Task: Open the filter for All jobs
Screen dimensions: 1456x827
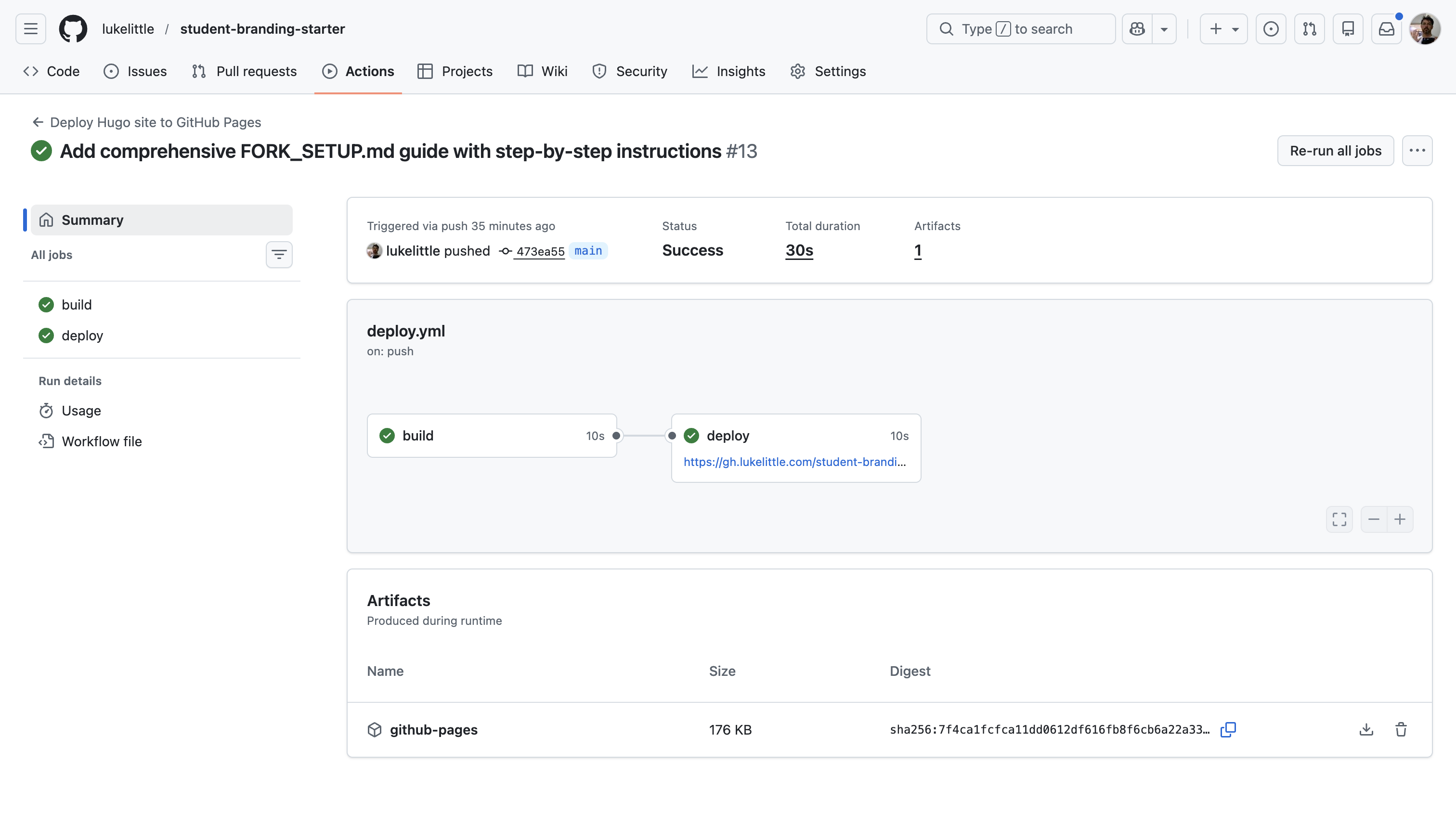Action: click(x=279, y=255)
